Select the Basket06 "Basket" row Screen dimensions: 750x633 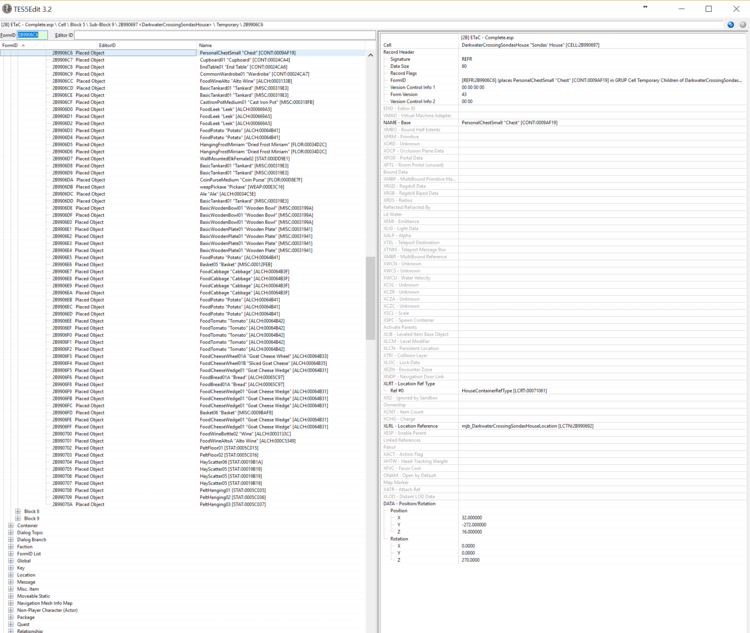click(x=183, y=412)
